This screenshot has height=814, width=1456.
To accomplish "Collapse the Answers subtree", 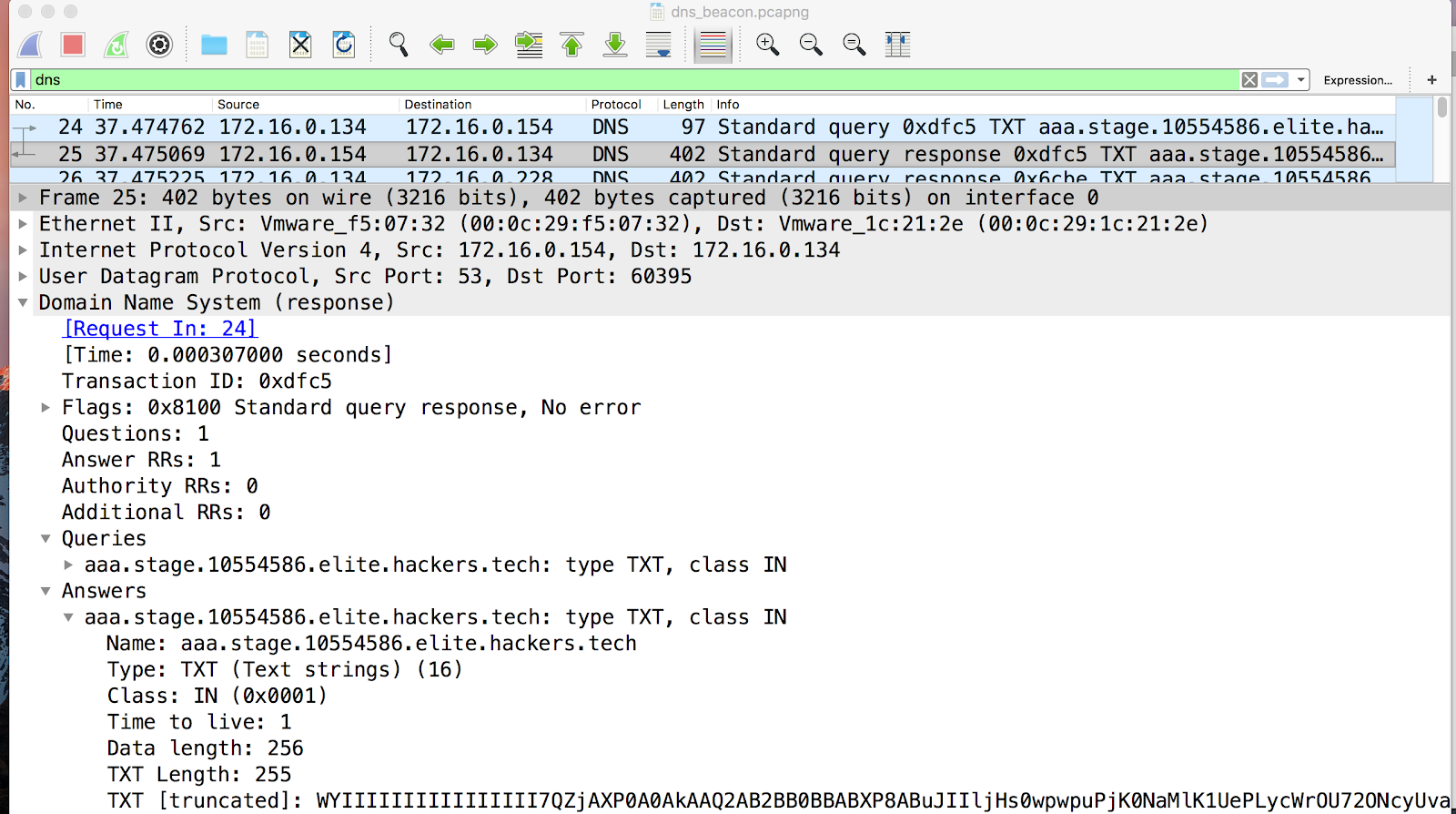I will [x=45, y=592].
